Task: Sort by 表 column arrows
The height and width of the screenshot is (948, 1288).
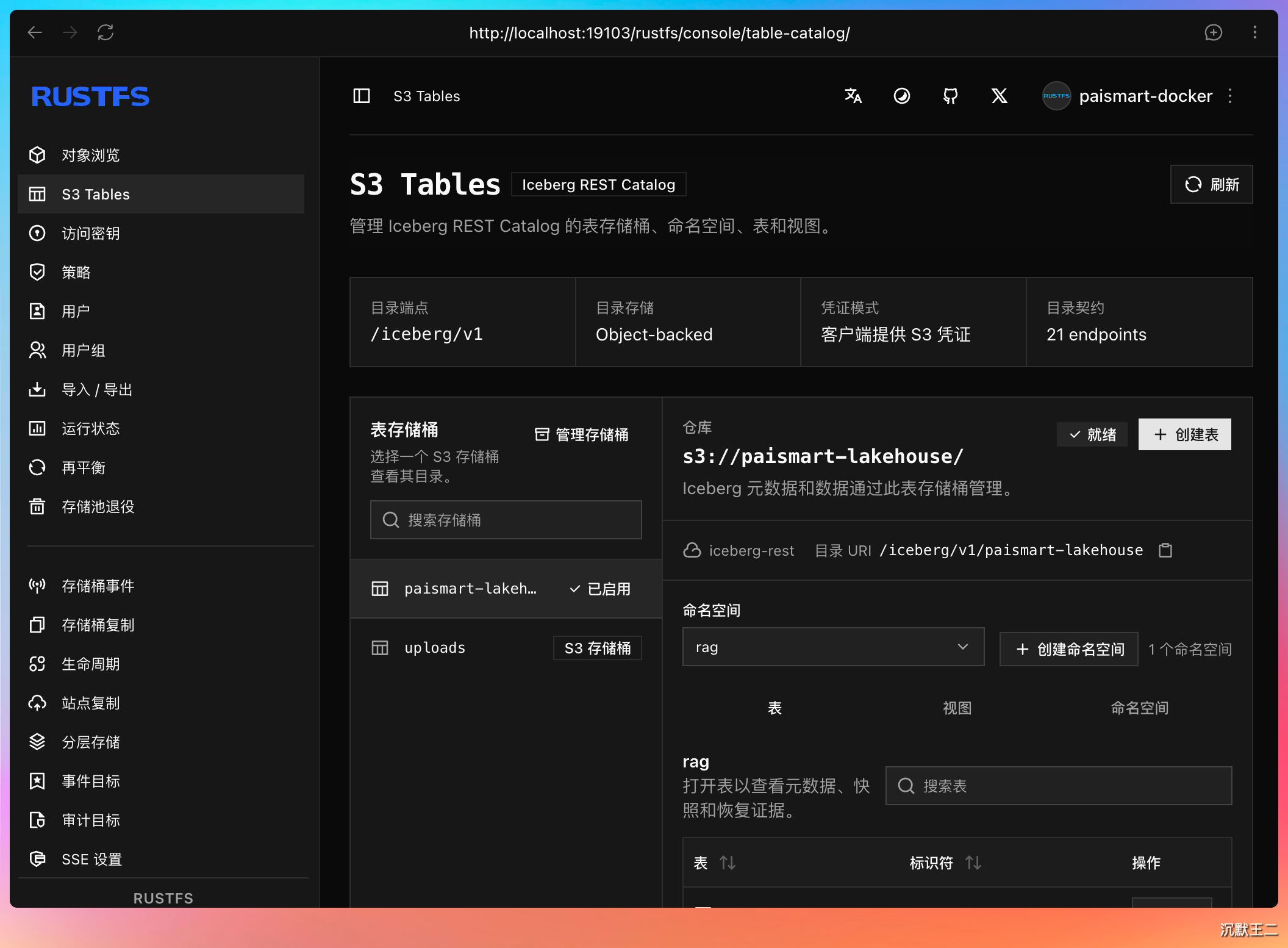Action: (x=728, y=863)
